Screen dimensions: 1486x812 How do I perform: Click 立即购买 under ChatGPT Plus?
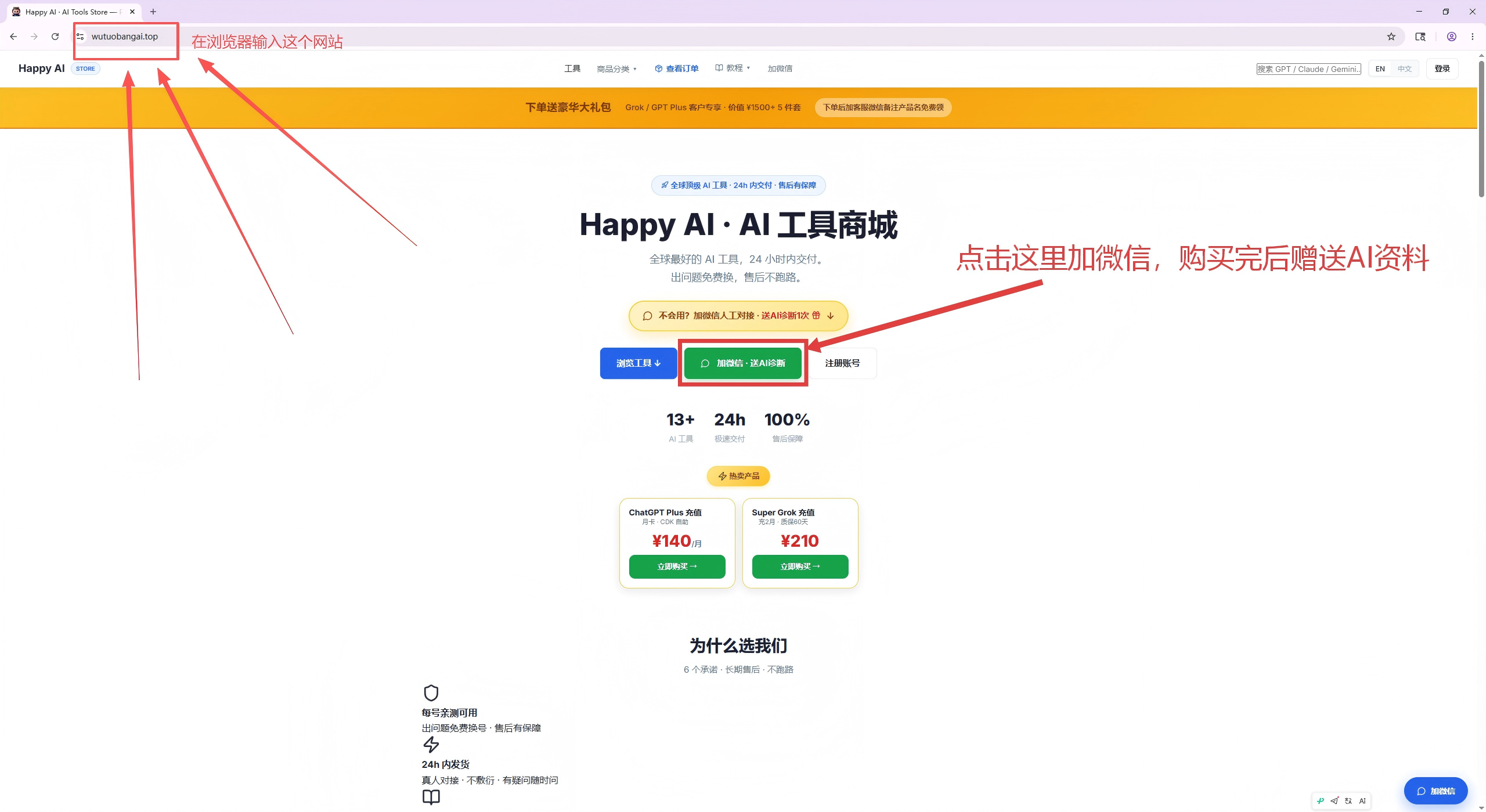(x=677, y=566)
